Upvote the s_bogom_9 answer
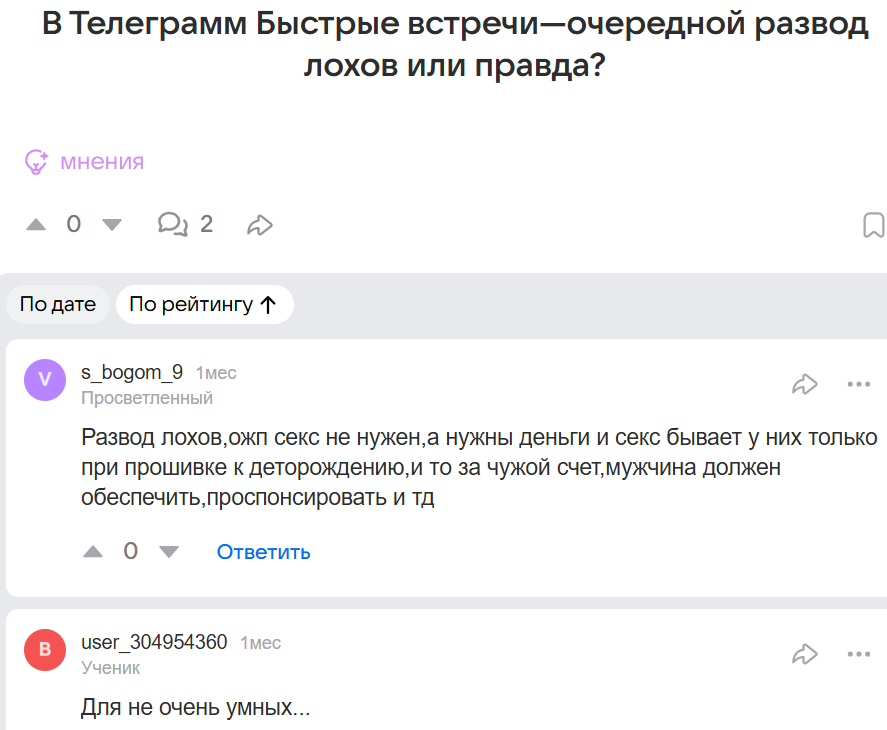Image resolution: width=887 pixels, height=730 pixels. (93, 551)
